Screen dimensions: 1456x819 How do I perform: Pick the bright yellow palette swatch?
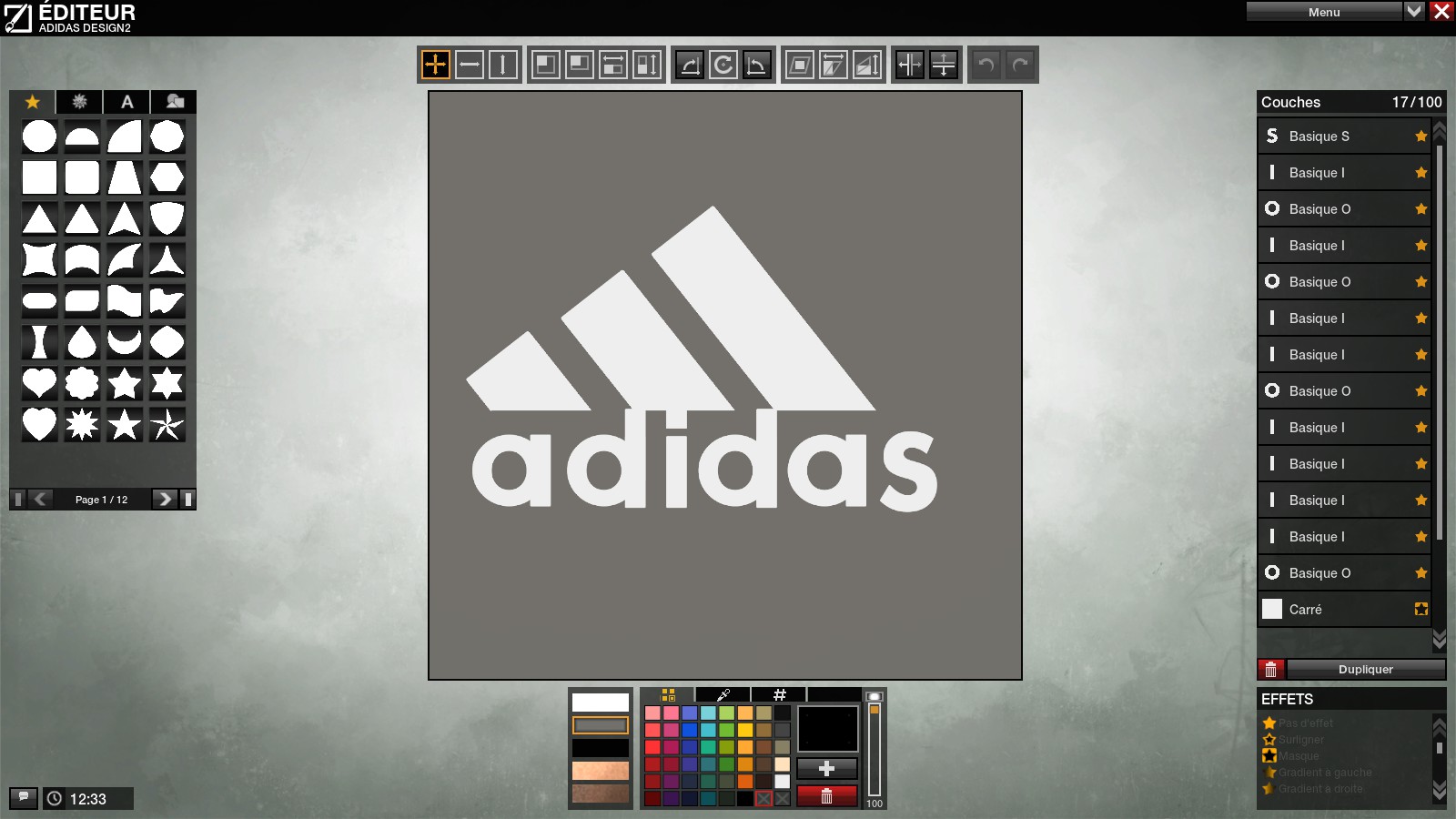745,730
